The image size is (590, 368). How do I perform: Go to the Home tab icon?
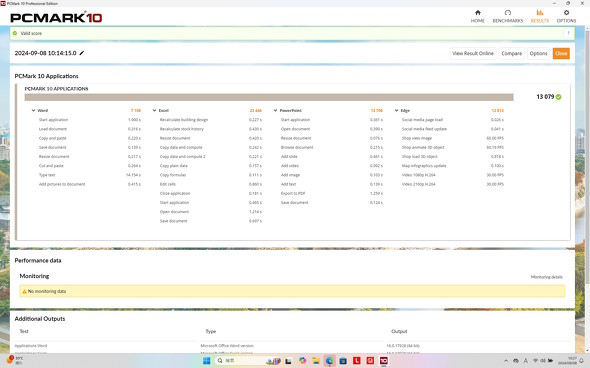click(x=477, y=13)
